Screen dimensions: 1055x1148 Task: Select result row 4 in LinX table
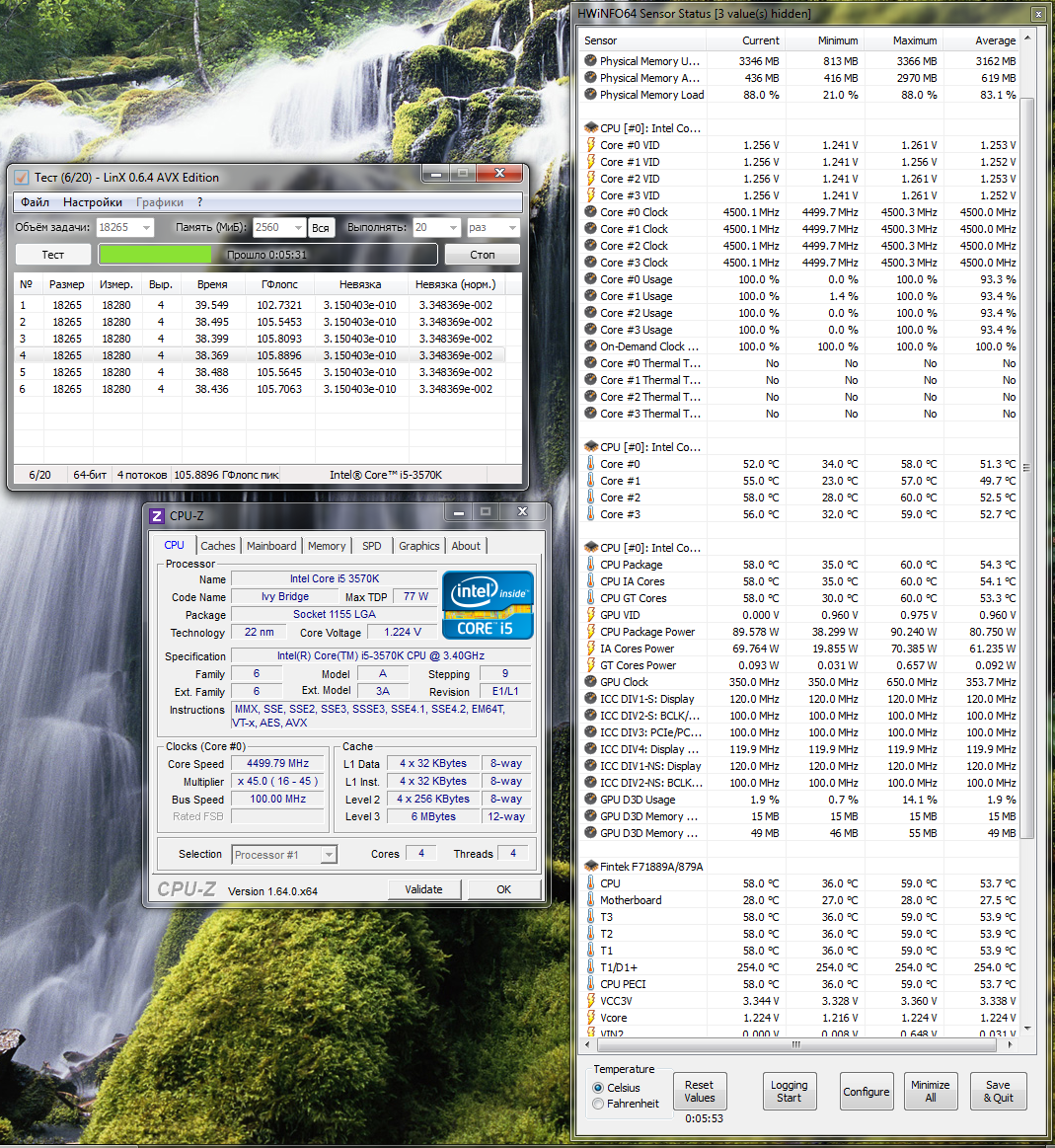tap(260, 355)
